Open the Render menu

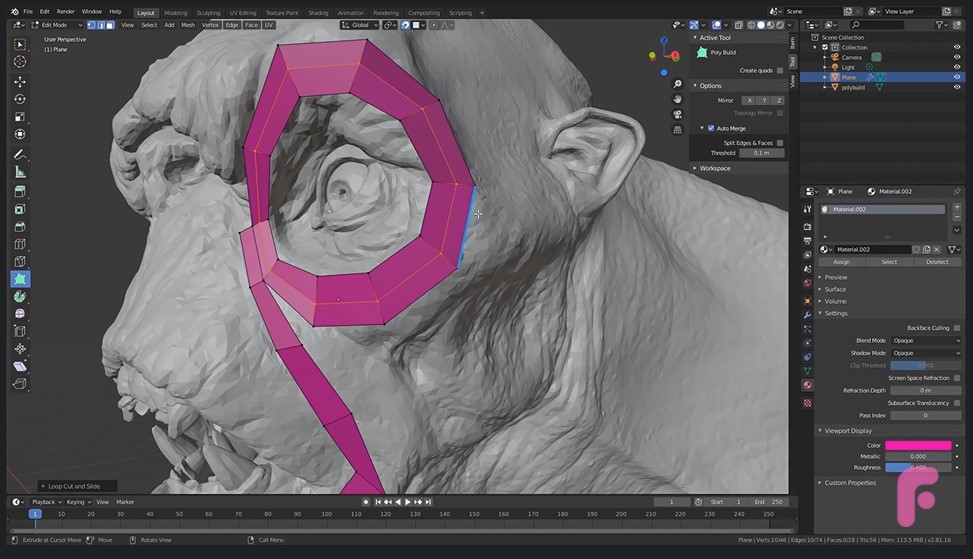tap(65, 12)
